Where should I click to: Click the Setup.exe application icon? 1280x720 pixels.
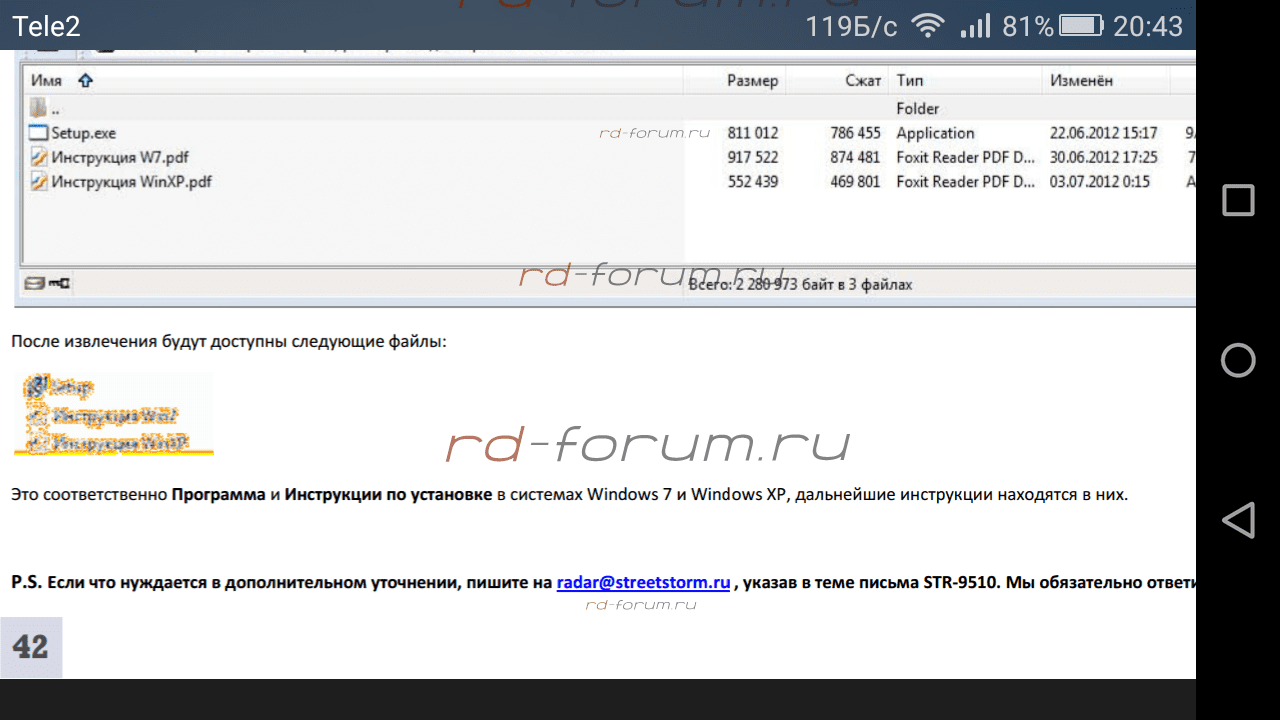click(39, 133)
